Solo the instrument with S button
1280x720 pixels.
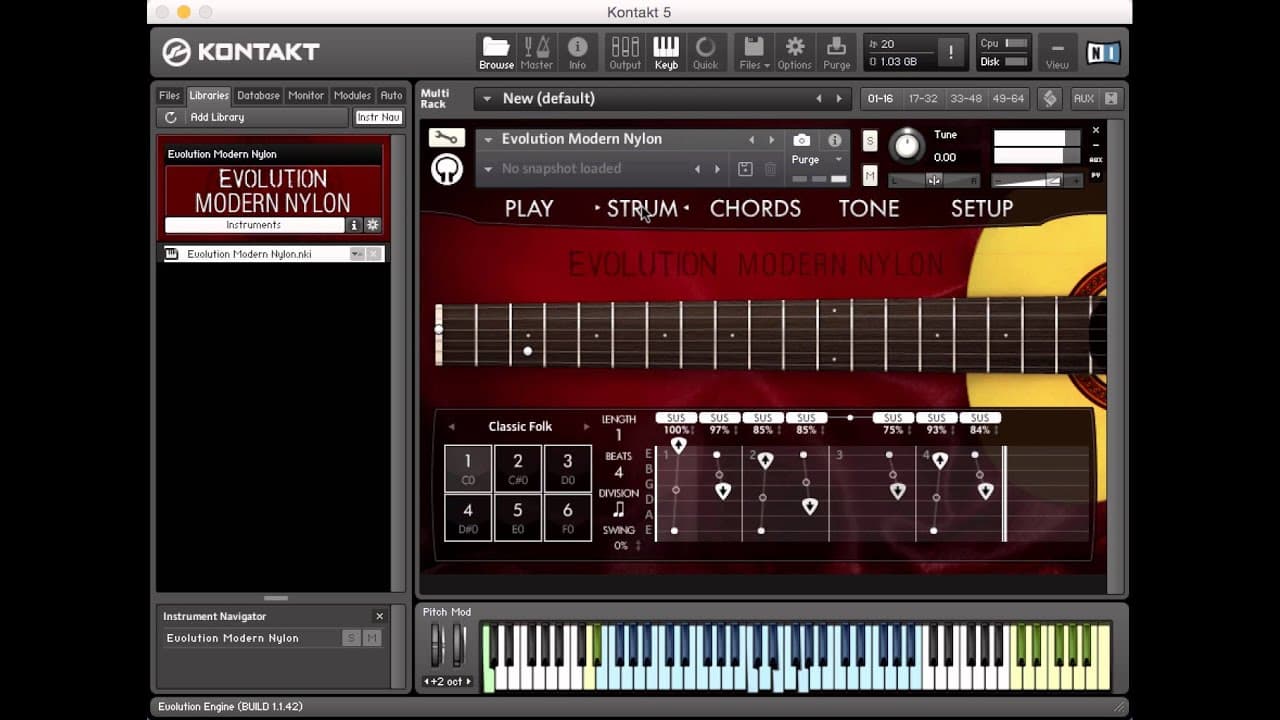point(870,140)
